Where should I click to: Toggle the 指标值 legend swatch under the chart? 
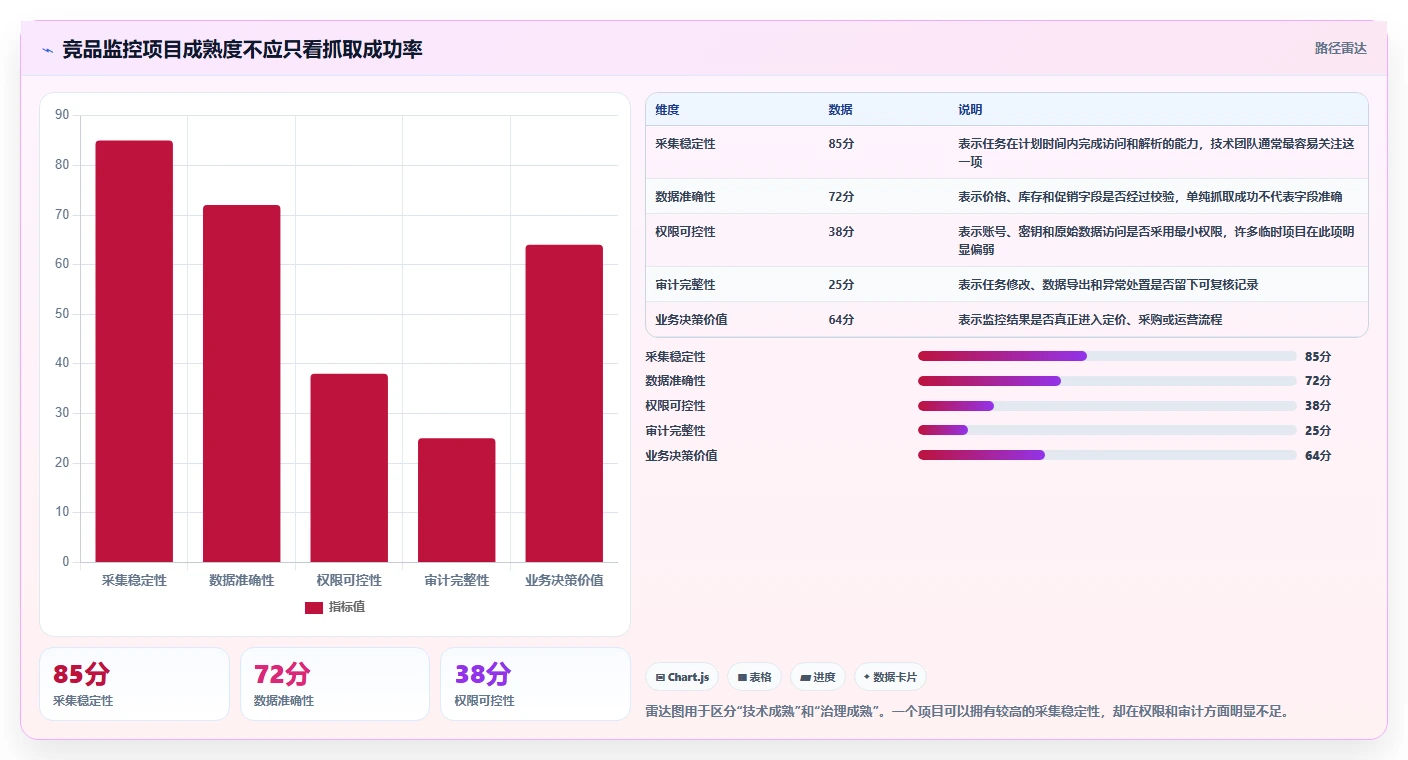coord(314,607)
